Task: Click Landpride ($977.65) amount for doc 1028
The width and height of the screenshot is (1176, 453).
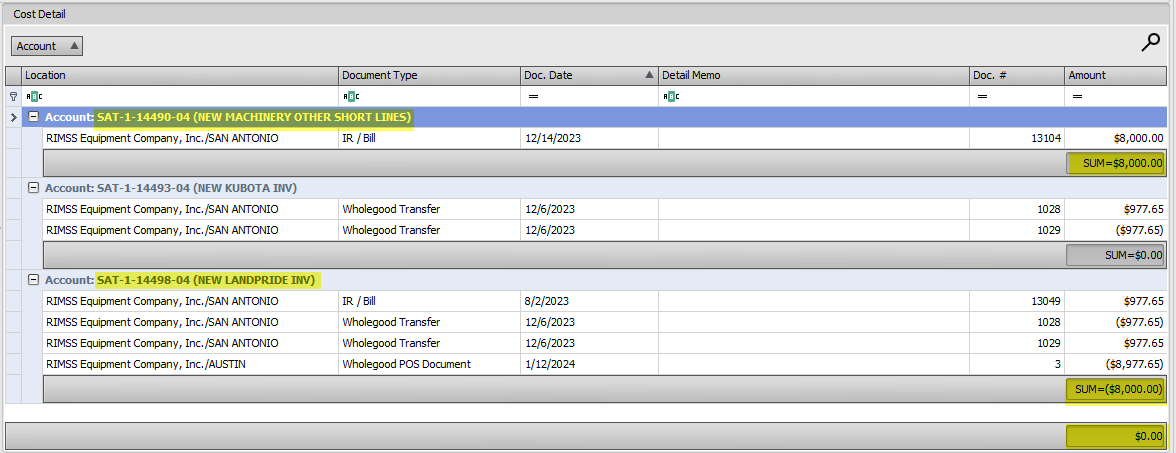Action: tap(1116, 322)
